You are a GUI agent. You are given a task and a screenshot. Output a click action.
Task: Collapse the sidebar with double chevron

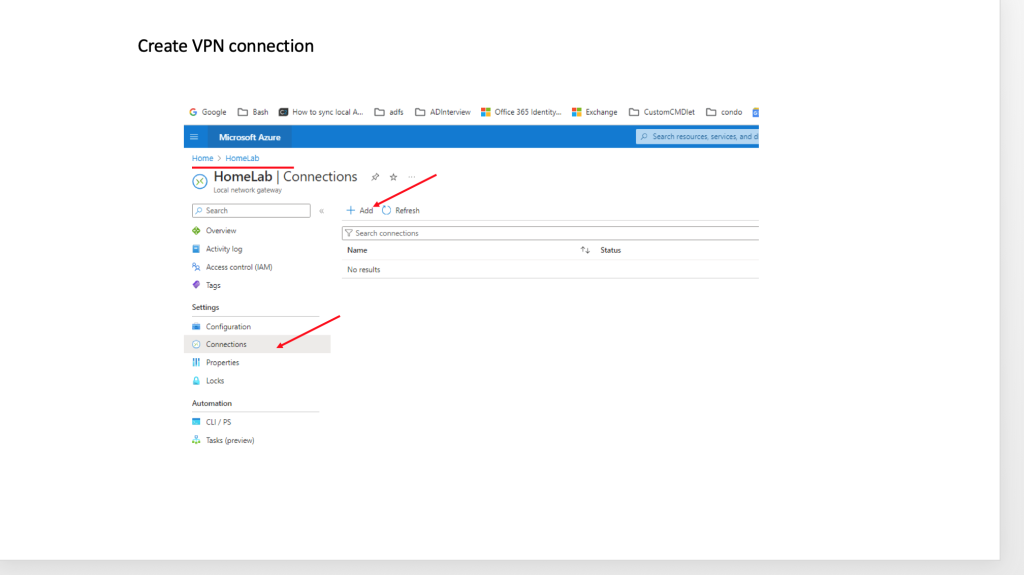click(x=321, y=211)
